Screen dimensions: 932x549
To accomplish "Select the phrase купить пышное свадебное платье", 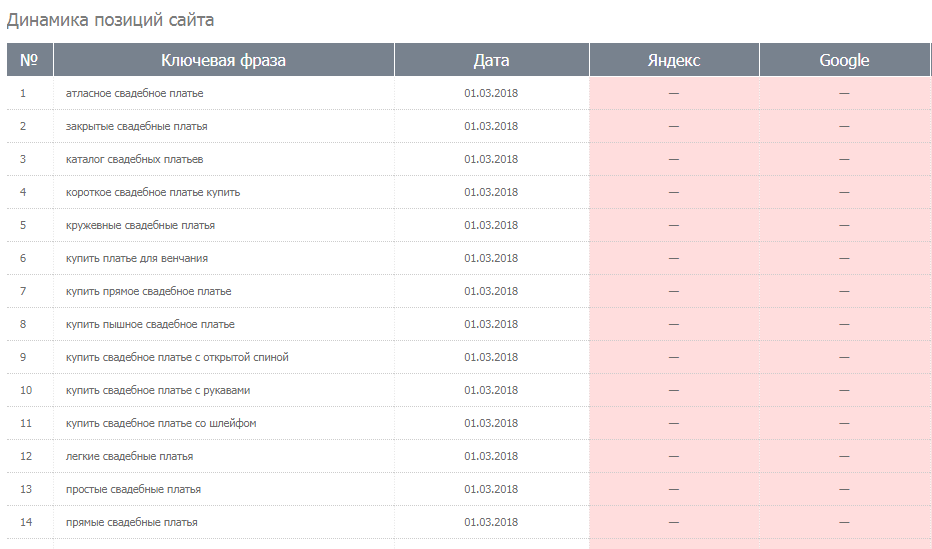I will [x=150, y=324].
